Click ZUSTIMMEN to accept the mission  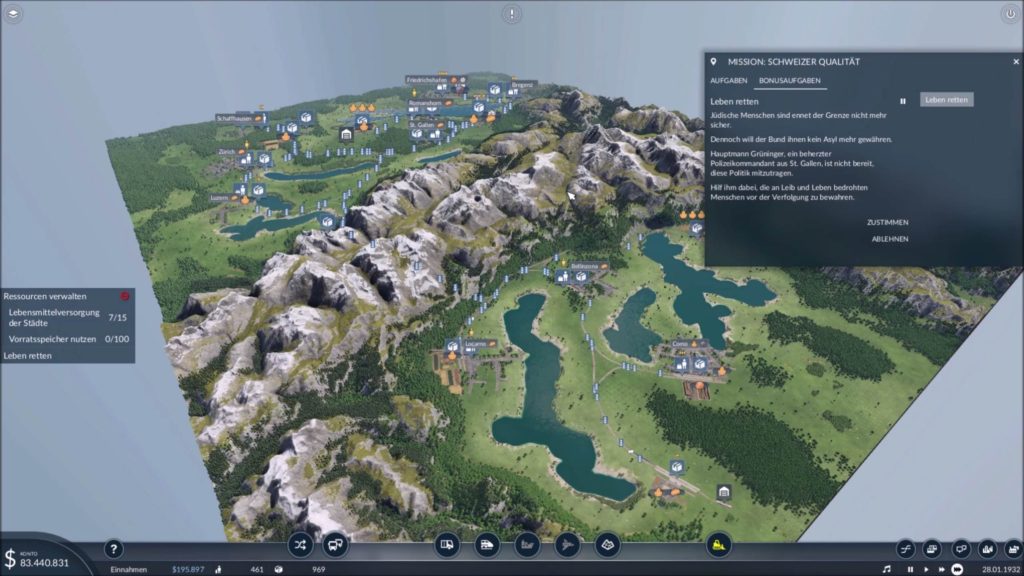[x=888, y=223]
